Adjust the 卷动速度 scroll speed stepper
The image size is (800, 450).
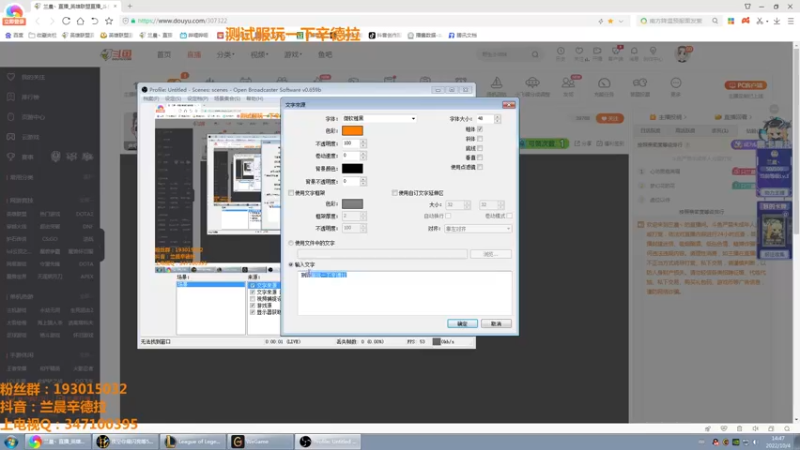point(363,156)
